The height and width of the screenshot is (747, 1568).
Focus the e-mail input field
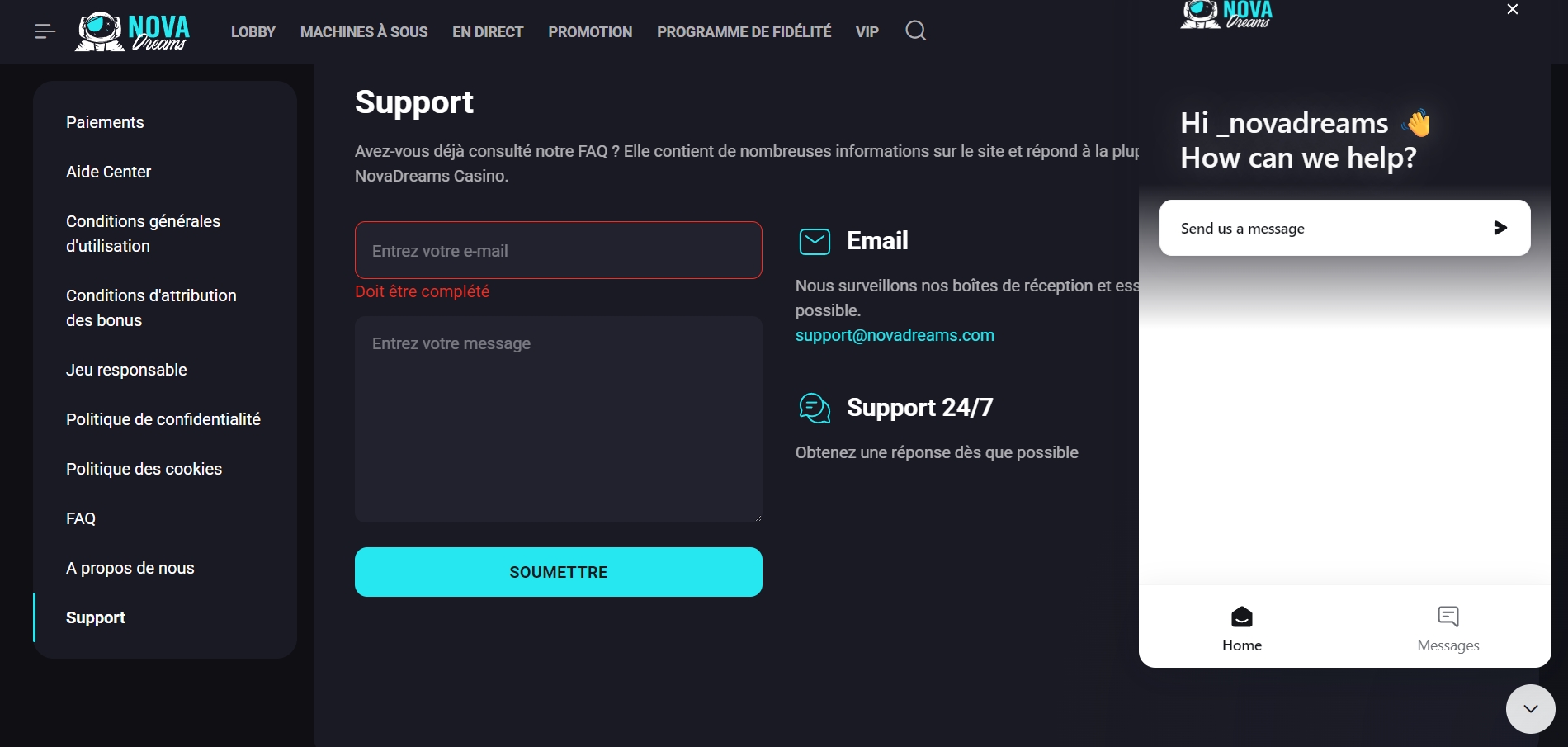pyautogui.click(x=558, y=250)
